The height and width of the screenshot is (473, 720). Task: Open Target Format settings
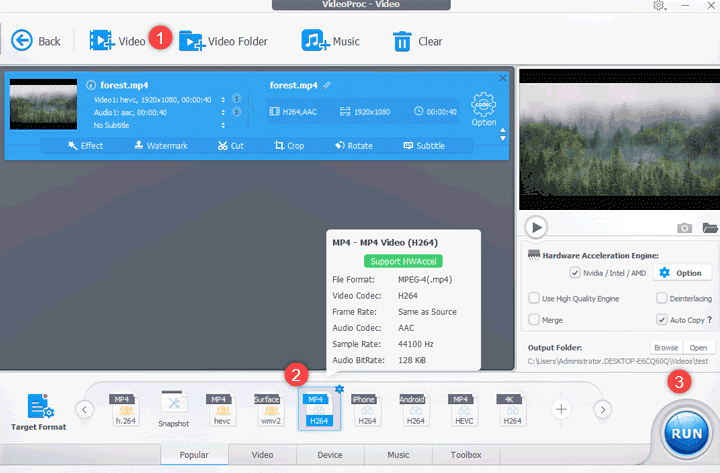[x=39, y=412]
